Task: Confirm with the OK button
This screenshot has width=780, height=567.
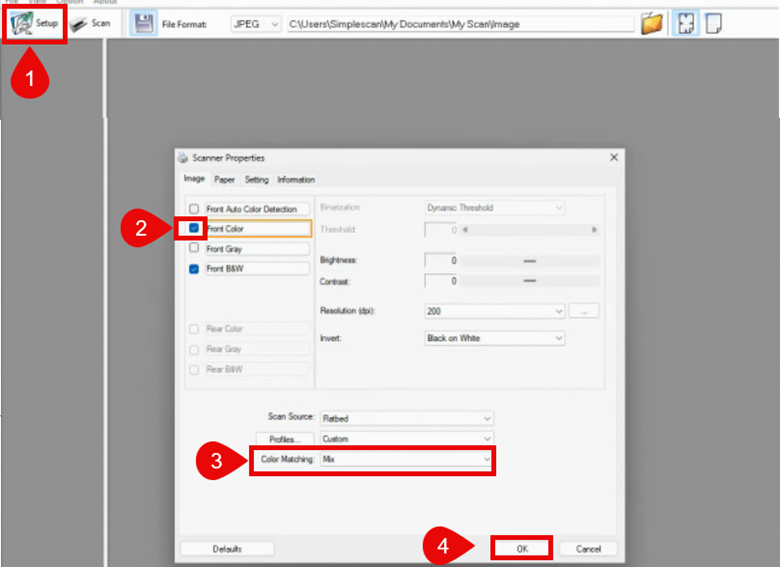Action: pyautogui.click(x=522, y=549)
